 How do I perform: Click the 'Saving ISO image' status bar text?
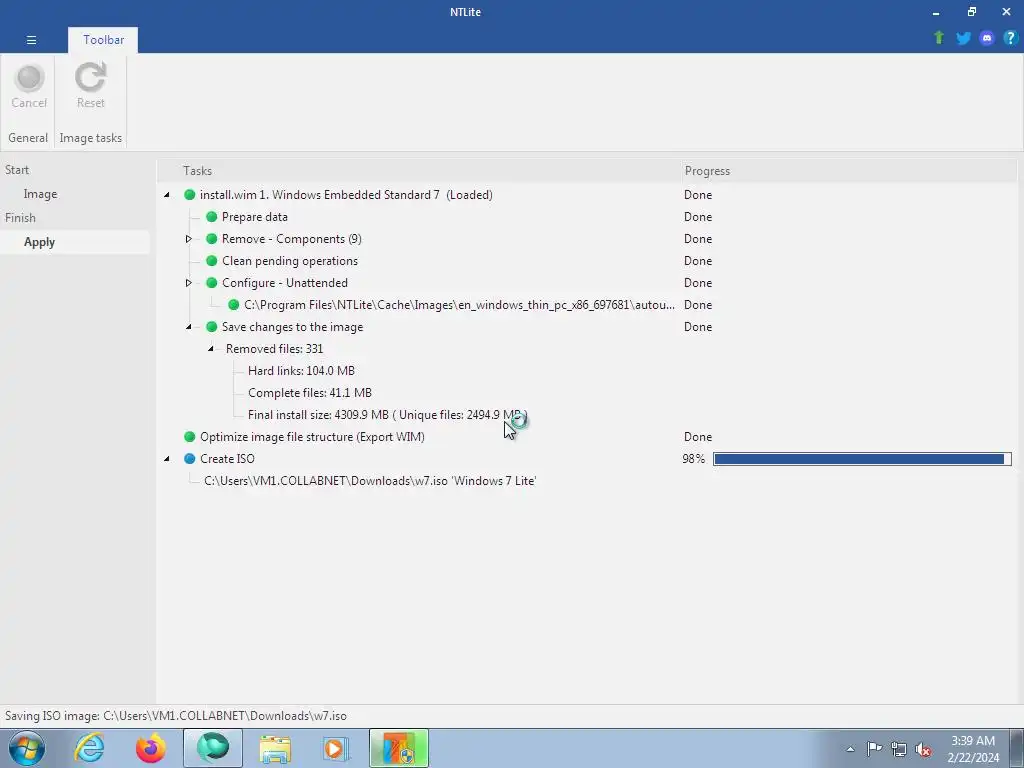click(176, 716)
